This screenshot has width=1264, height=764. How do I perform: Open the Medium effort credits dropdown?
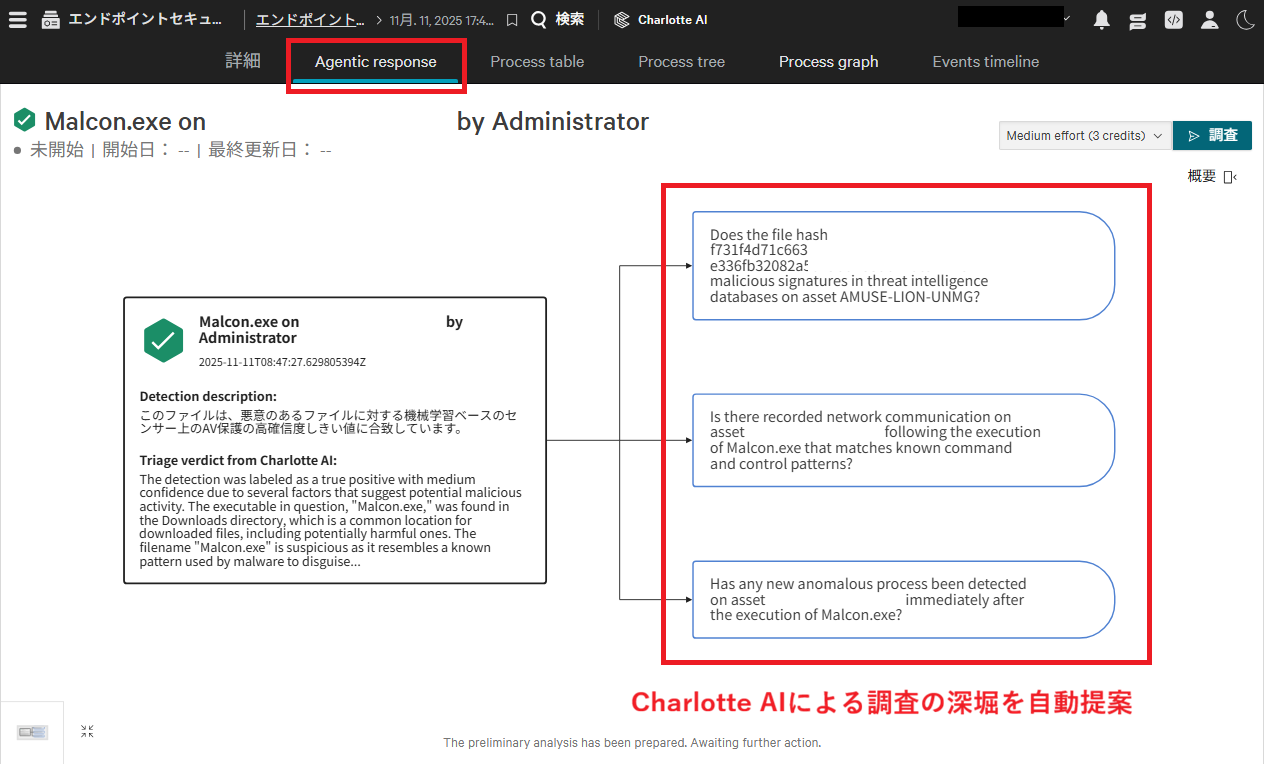click(1084, 135)
